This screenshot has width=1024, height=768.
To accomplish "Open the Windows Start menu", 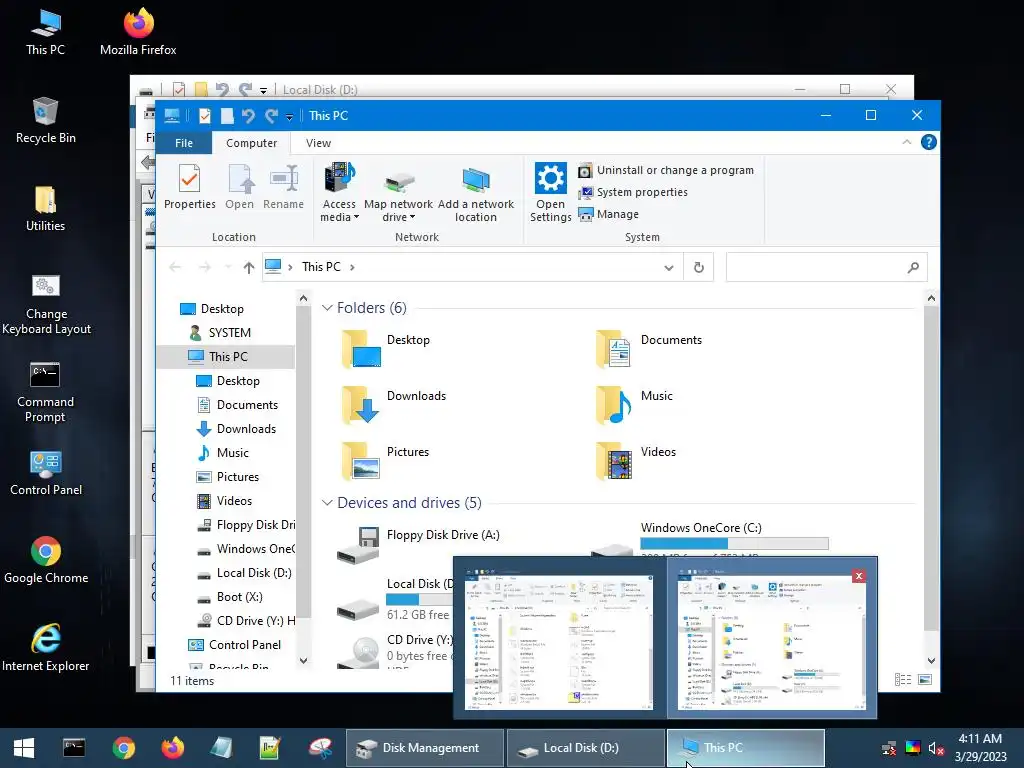I will 24,748.
